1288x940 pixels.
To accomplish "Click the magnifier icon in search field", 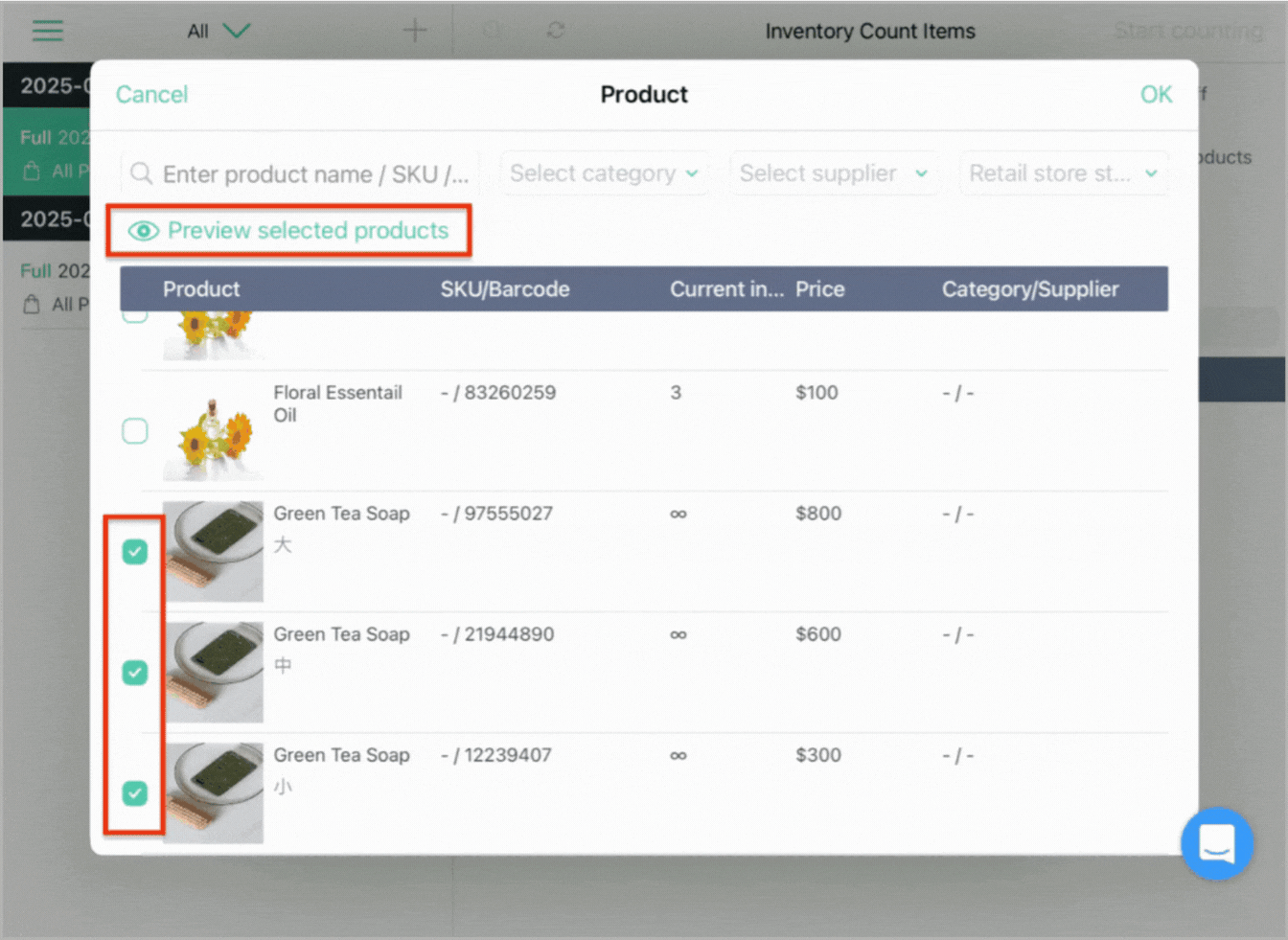I will pos(142,173).
